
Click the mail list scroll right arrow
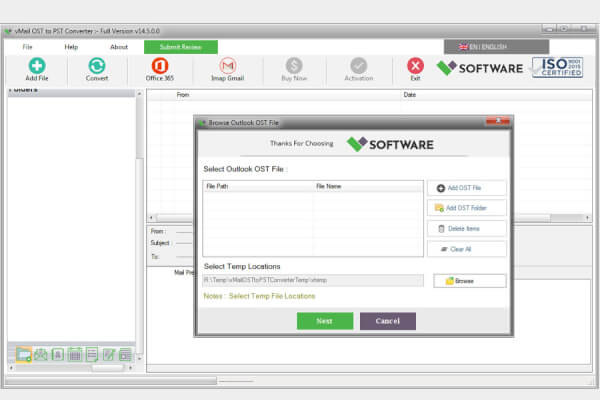(587, 218)
